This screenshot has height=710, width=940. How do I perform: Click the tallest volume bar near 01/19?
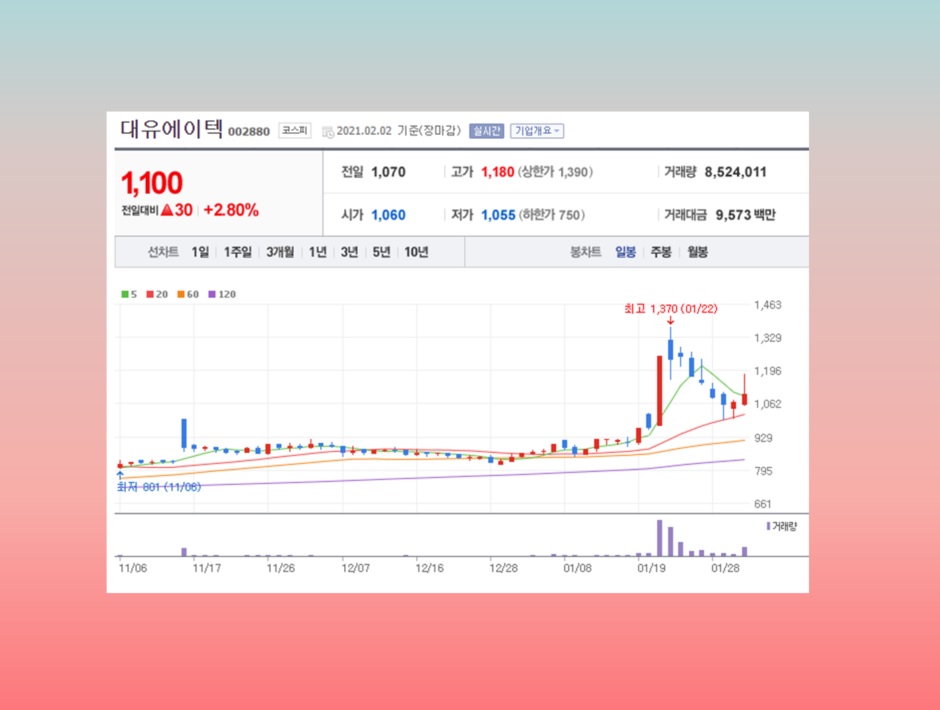(660, 538)
